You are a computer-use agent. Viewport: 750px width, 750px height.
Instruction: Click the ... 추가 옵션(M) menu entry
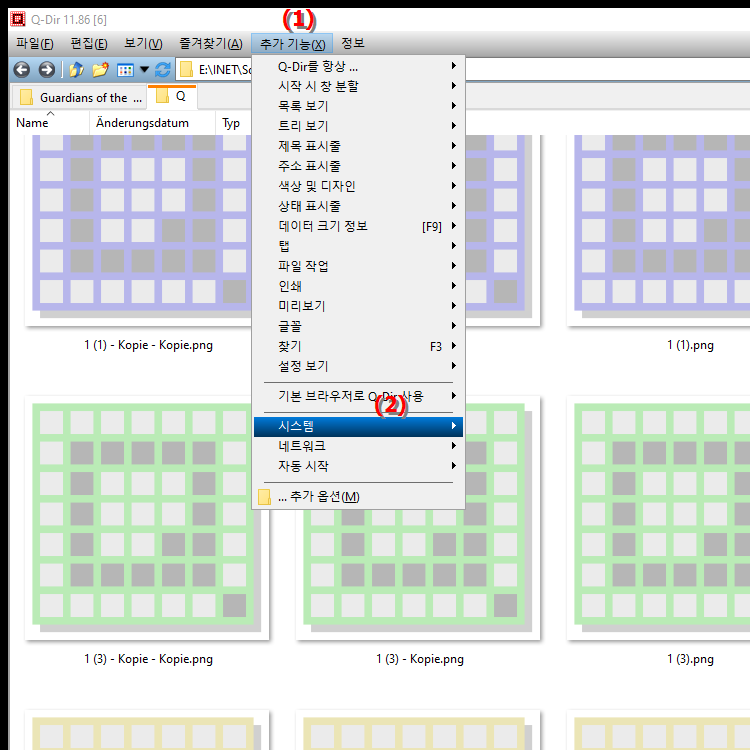pos(358,496)
